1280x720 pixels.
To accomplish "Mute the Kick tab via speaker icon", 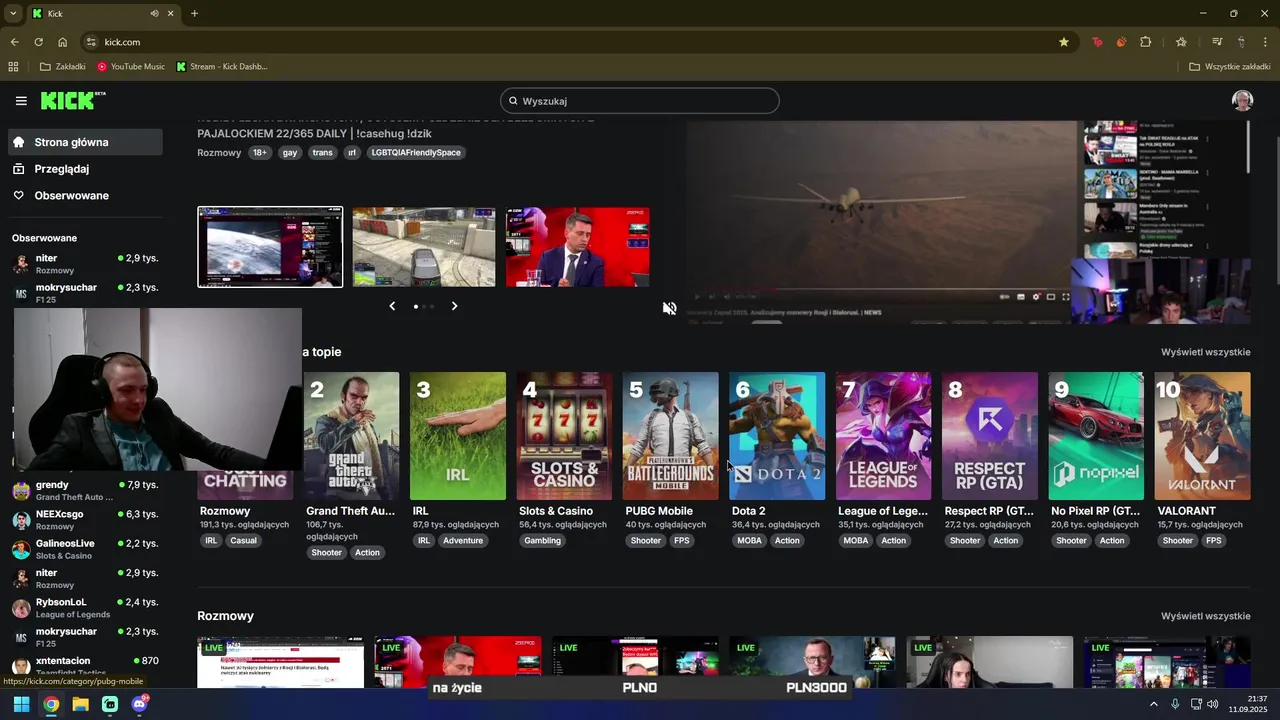I will 154,14.
